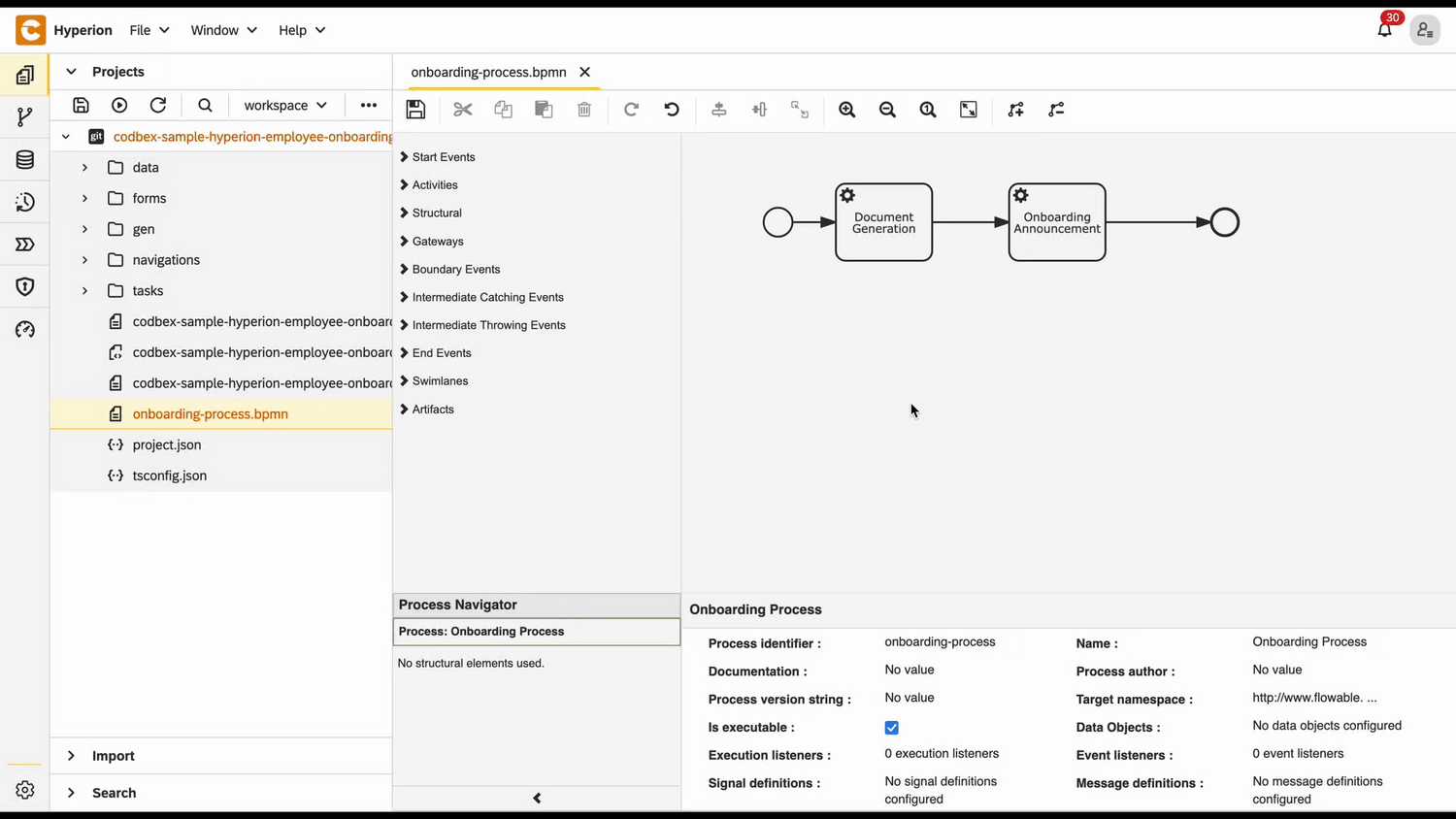Open the Security shield sidebar icon
Screen dimensions: 1456x819
click(x=25, y=287)
